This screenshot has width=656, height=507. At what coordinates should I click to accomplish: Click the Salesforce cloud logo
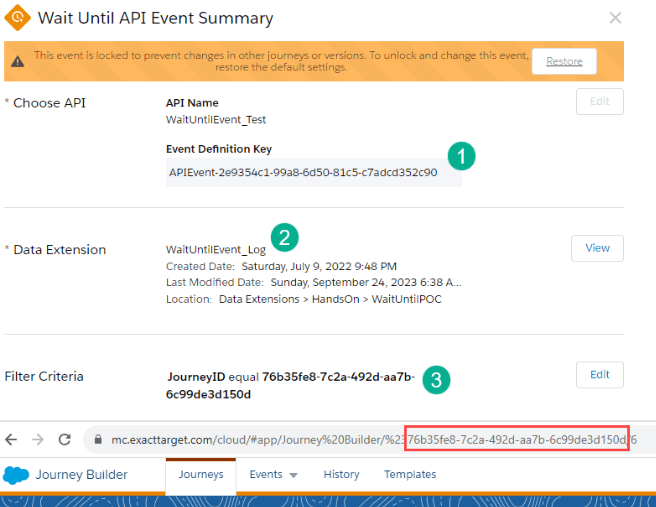pos(15,475)
